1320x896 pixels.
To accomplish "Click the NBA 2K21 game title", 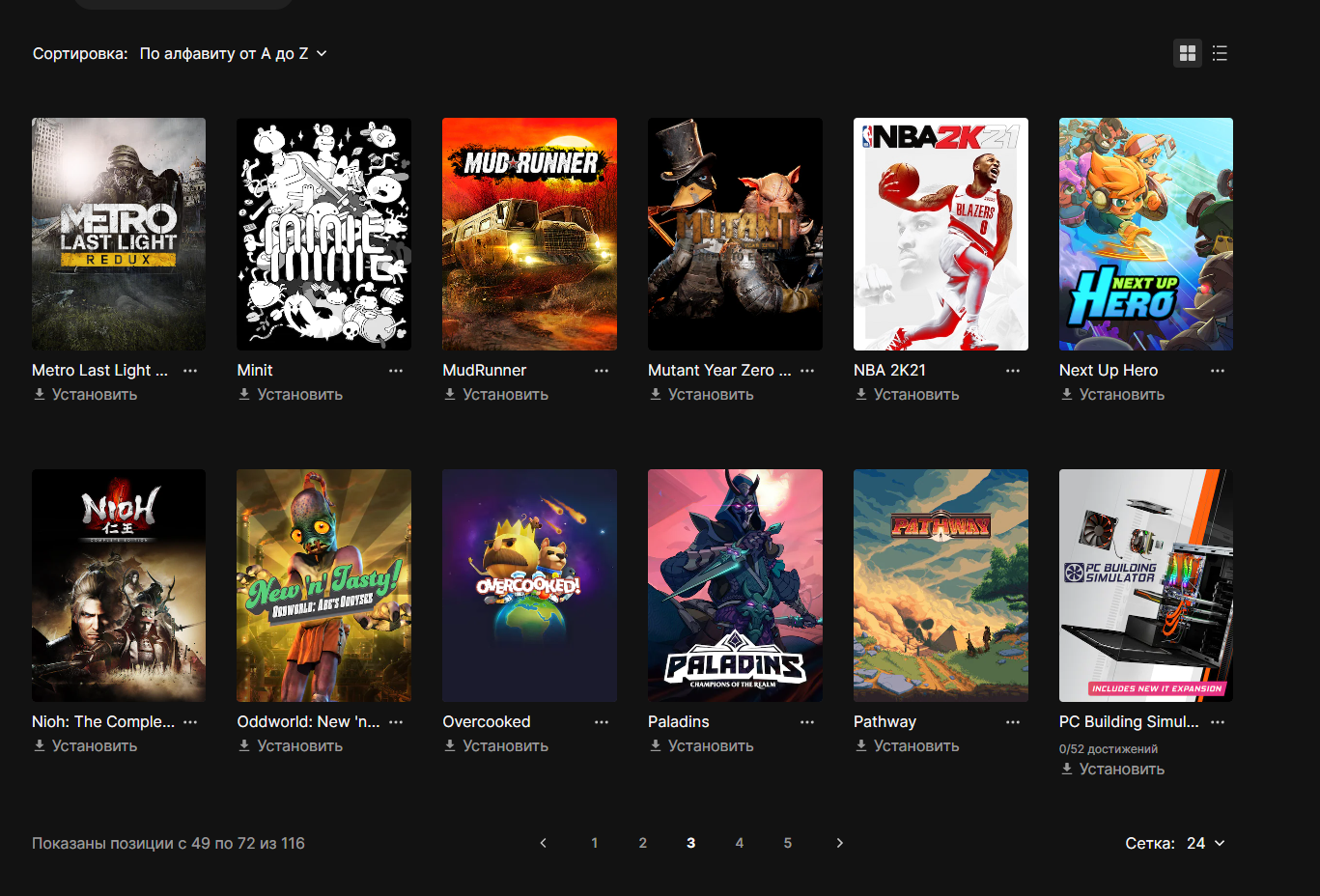I will pos(889,371).
